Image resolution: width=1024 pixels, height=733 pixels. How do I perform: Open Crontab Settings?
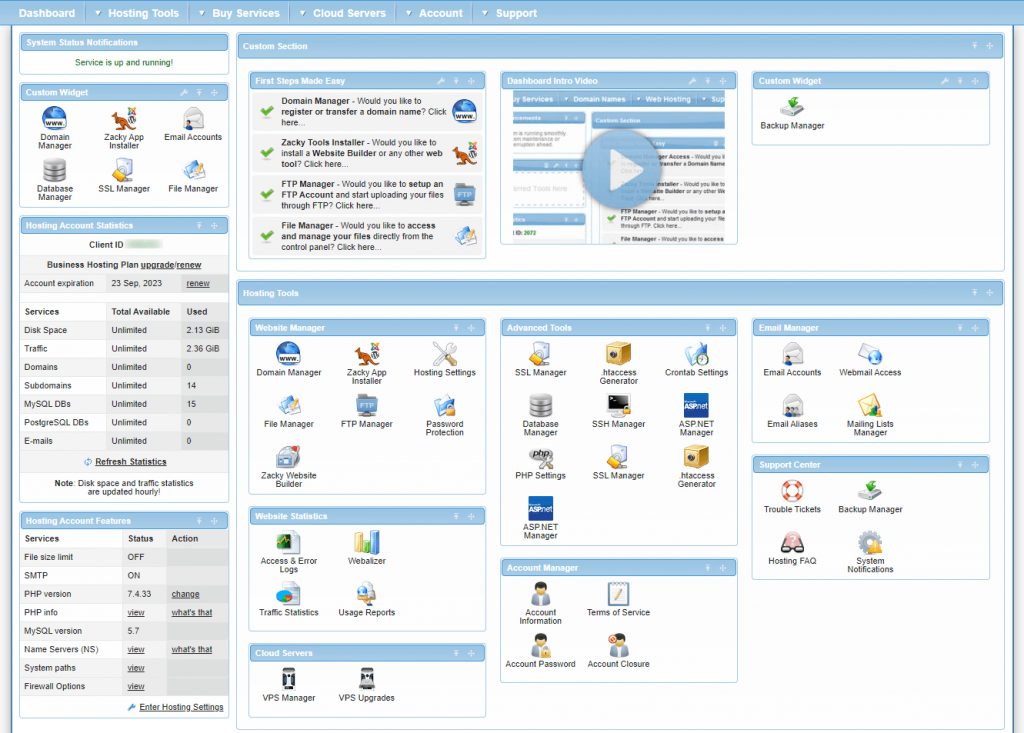click(696, 360)
